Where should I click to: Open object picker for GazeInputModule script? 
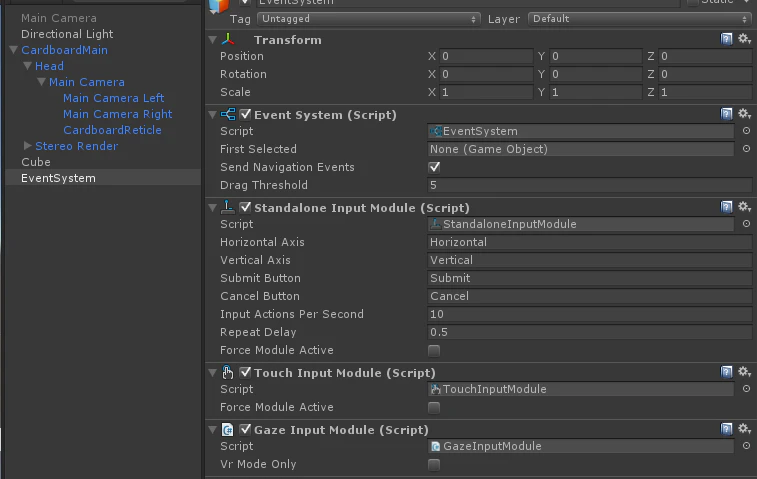(x=746, y=446)
